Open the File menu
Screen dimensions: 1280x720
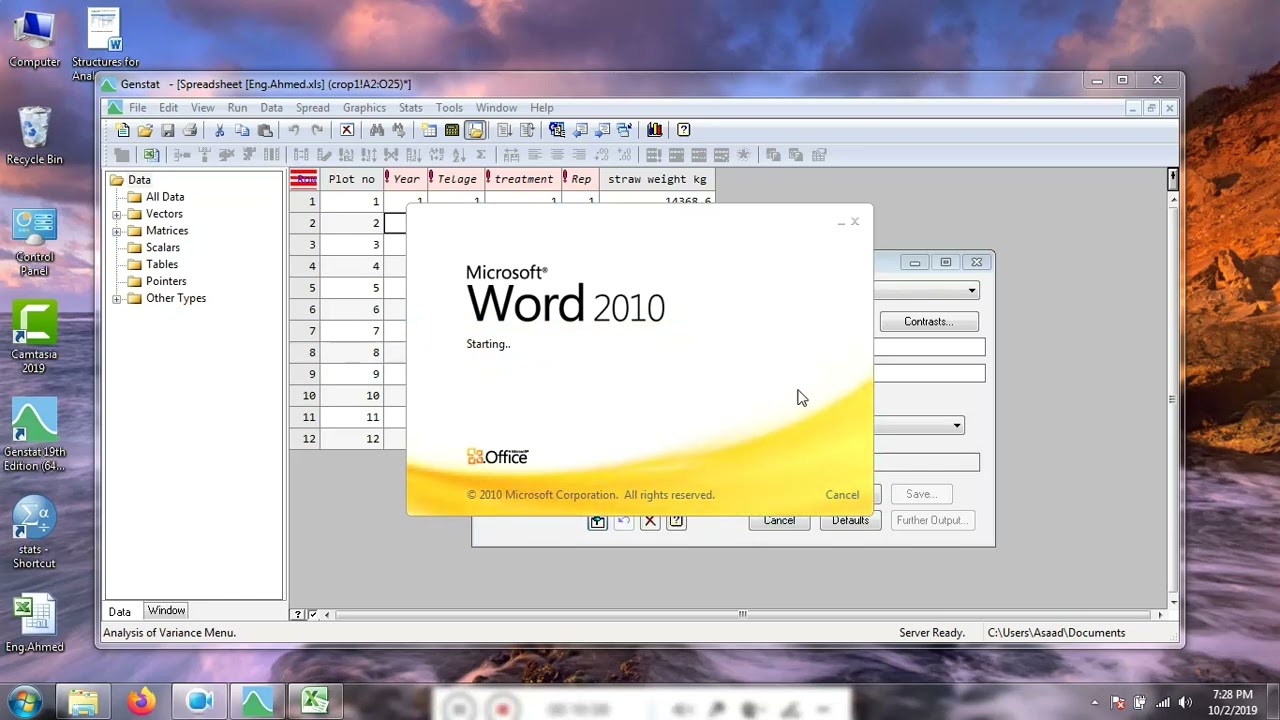pos(137,108)
